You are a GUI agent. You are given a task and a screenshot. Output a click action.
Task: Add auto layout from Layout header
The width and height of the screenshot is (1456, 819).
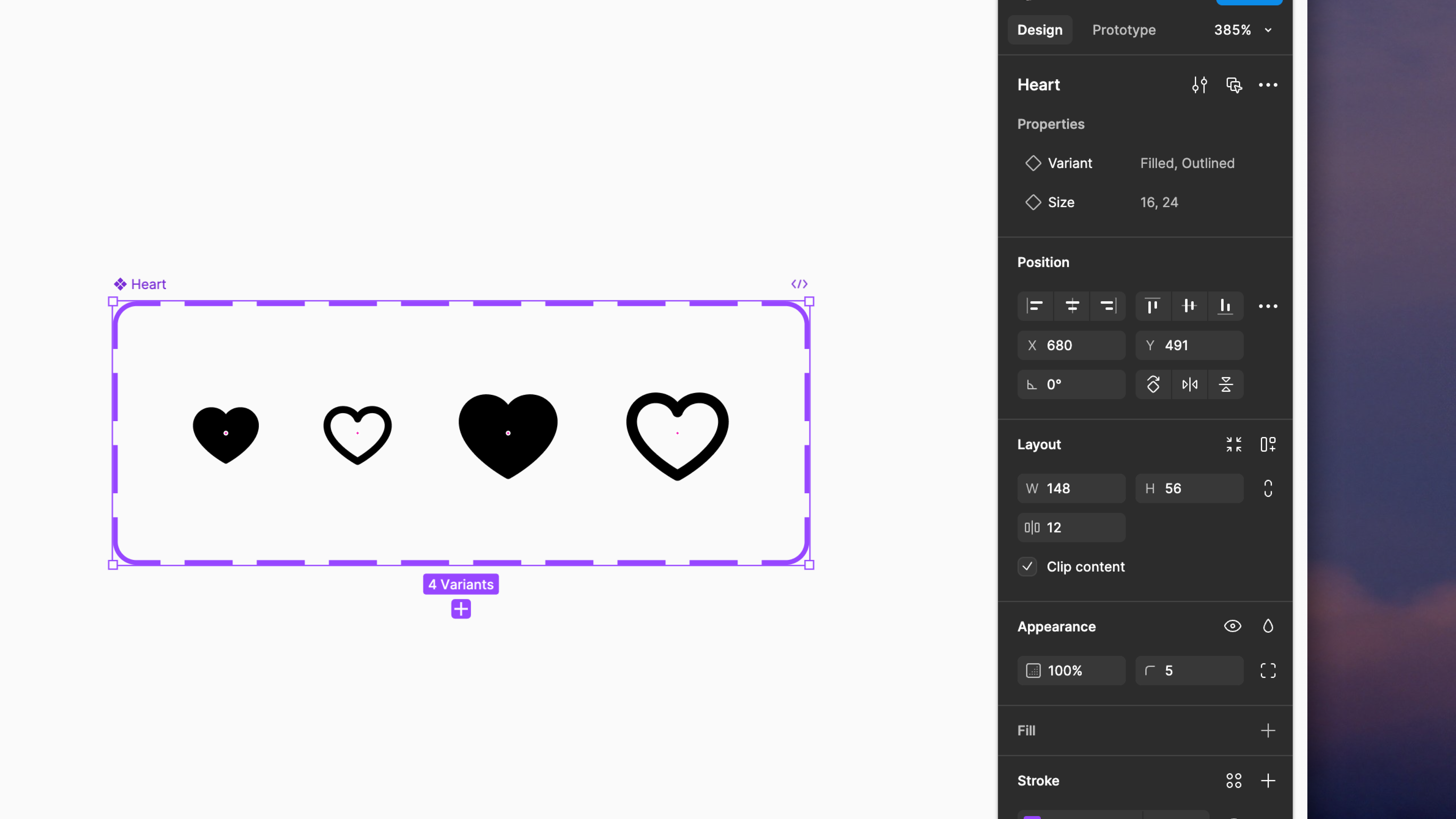coord(1268,444)
